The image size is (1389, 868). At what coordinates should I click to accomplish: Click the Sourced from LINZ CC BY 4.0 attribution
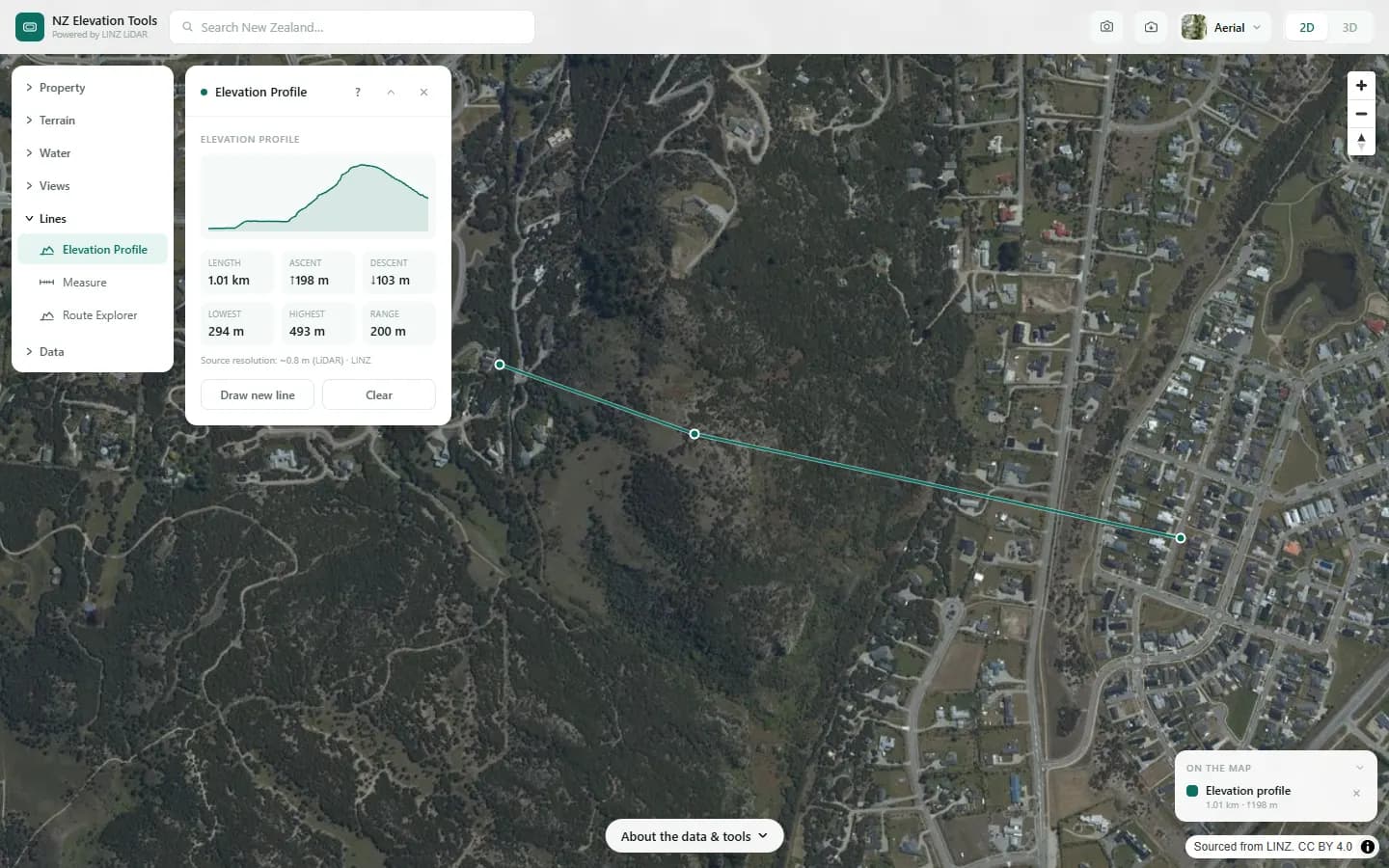click(x=1272, y=847)
